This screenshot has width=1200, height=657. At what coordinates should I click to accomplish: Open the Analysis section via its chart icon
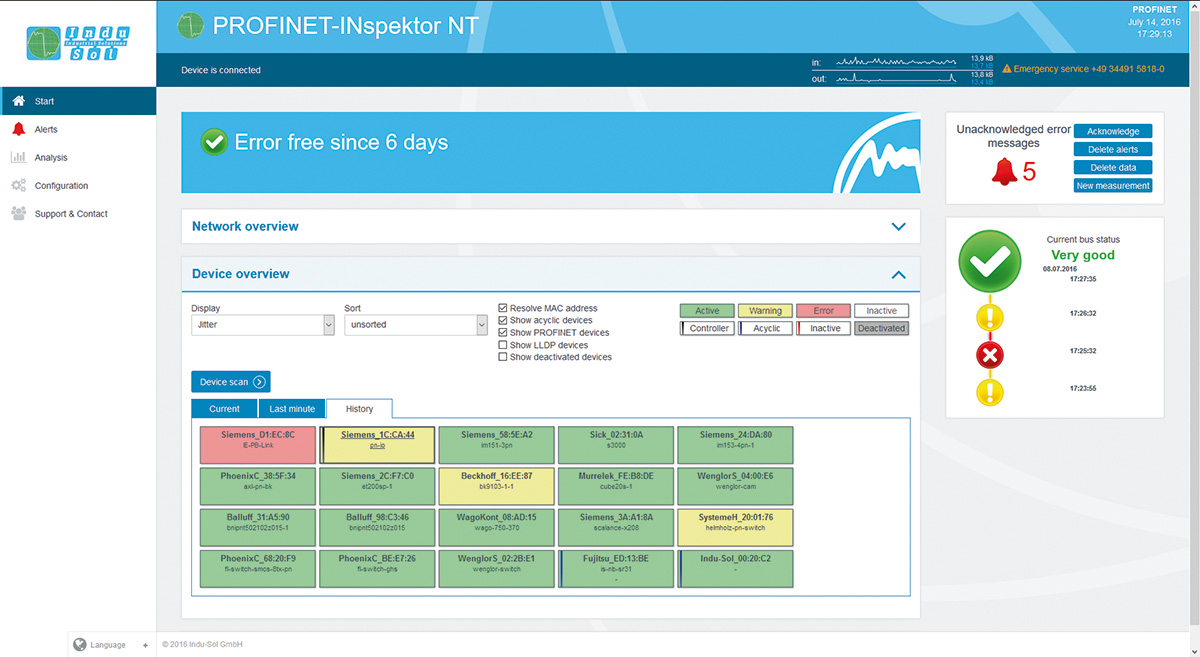(x=18, y=157)
